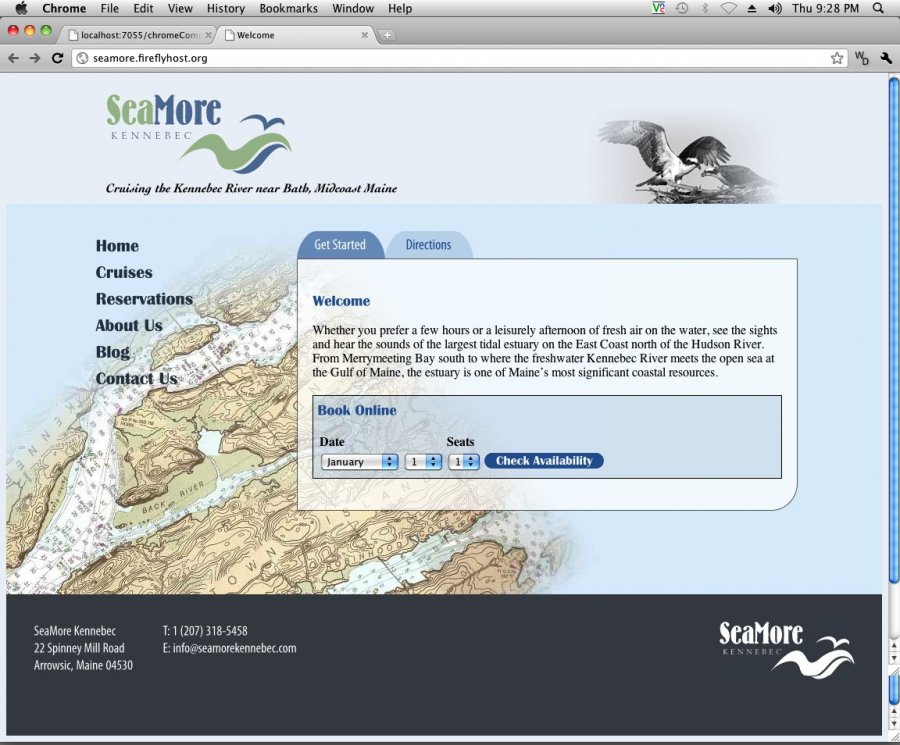The height and width of the screenshot is (745, 900).
Task: Click the Book Online heading
Action: [x=357, y=410]
